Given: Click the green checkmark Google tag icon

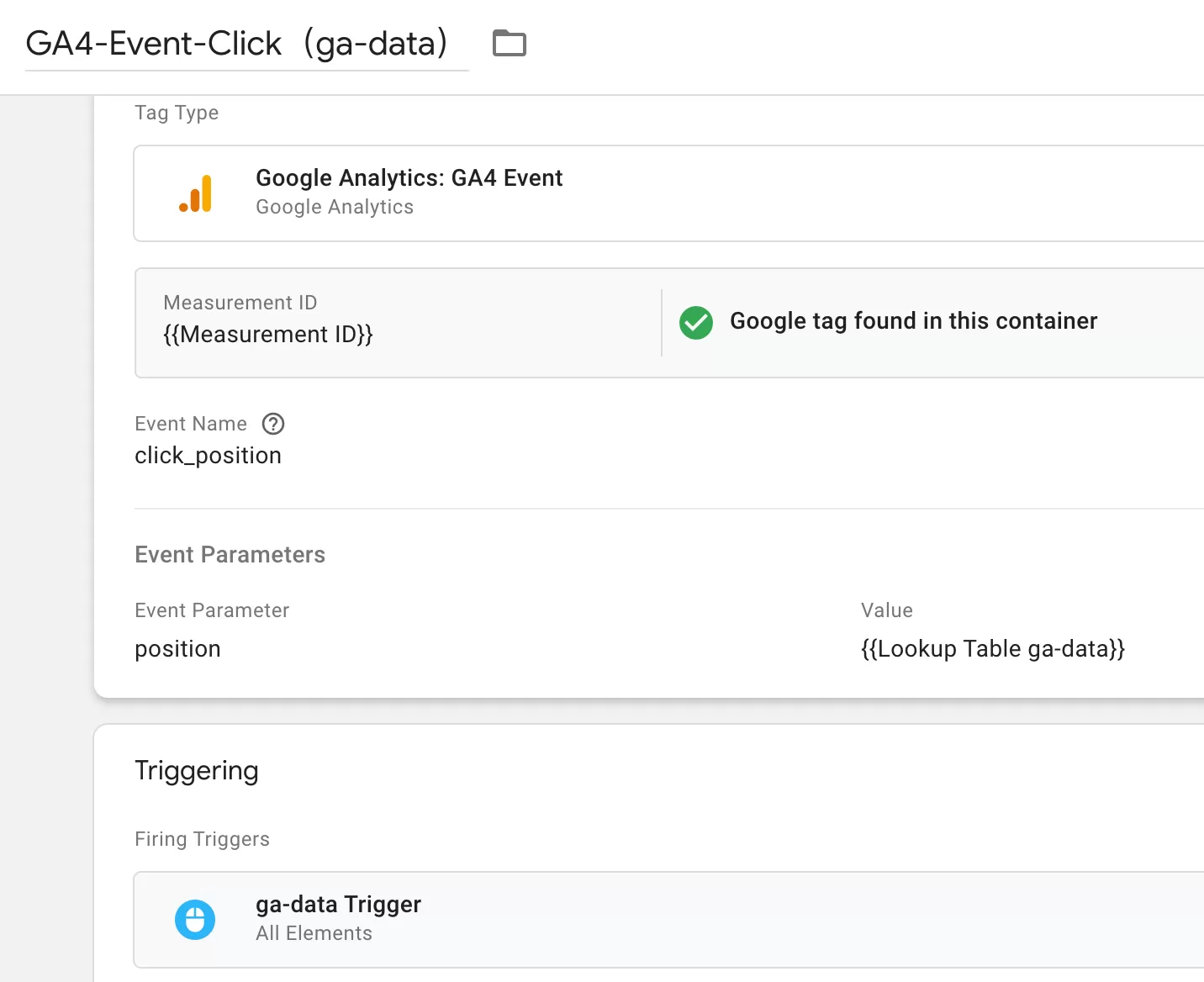Looking at the screenshot, I should 696,322.
